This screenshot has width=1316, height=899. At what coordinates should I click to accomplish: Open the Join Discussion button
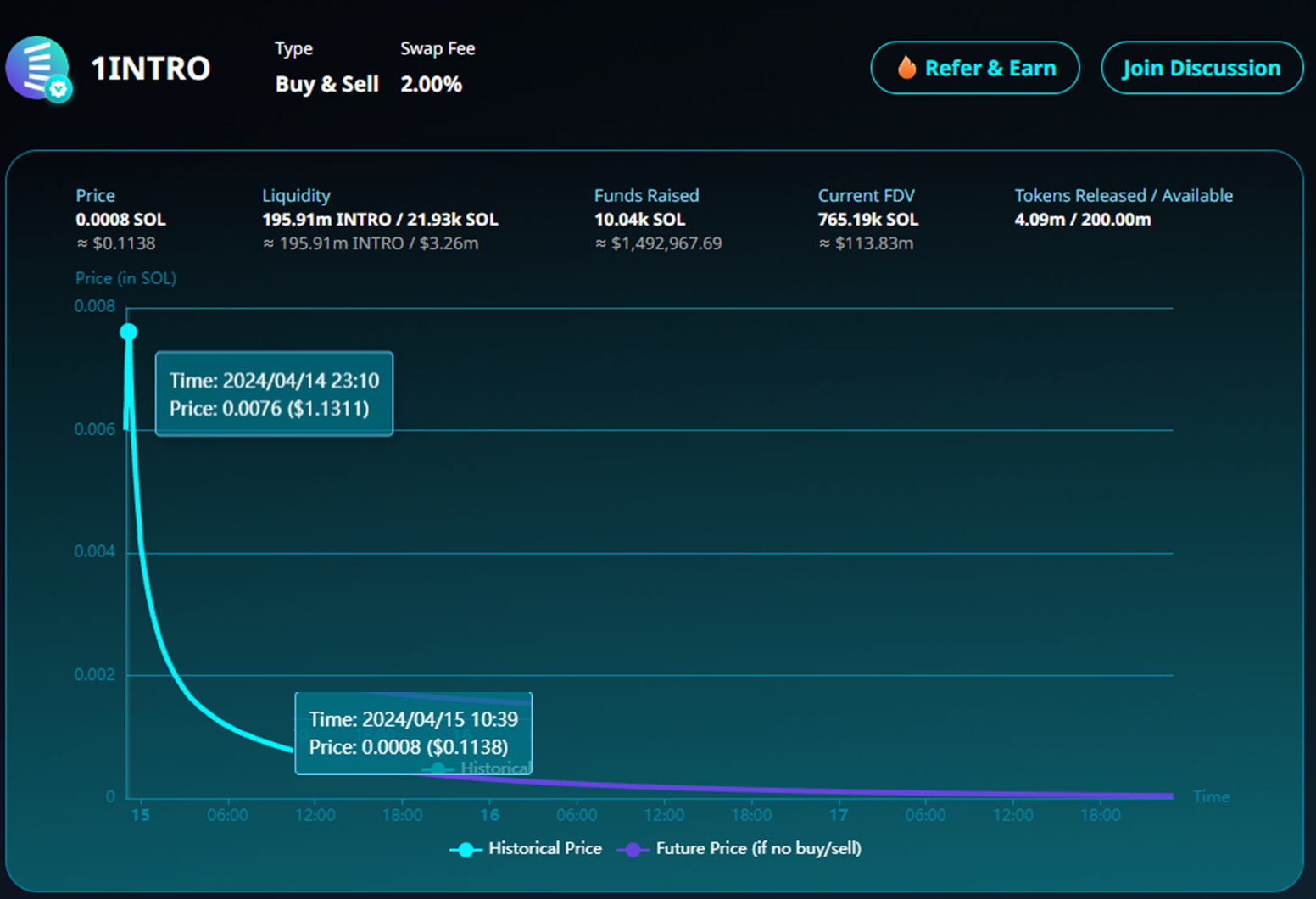1201,68
